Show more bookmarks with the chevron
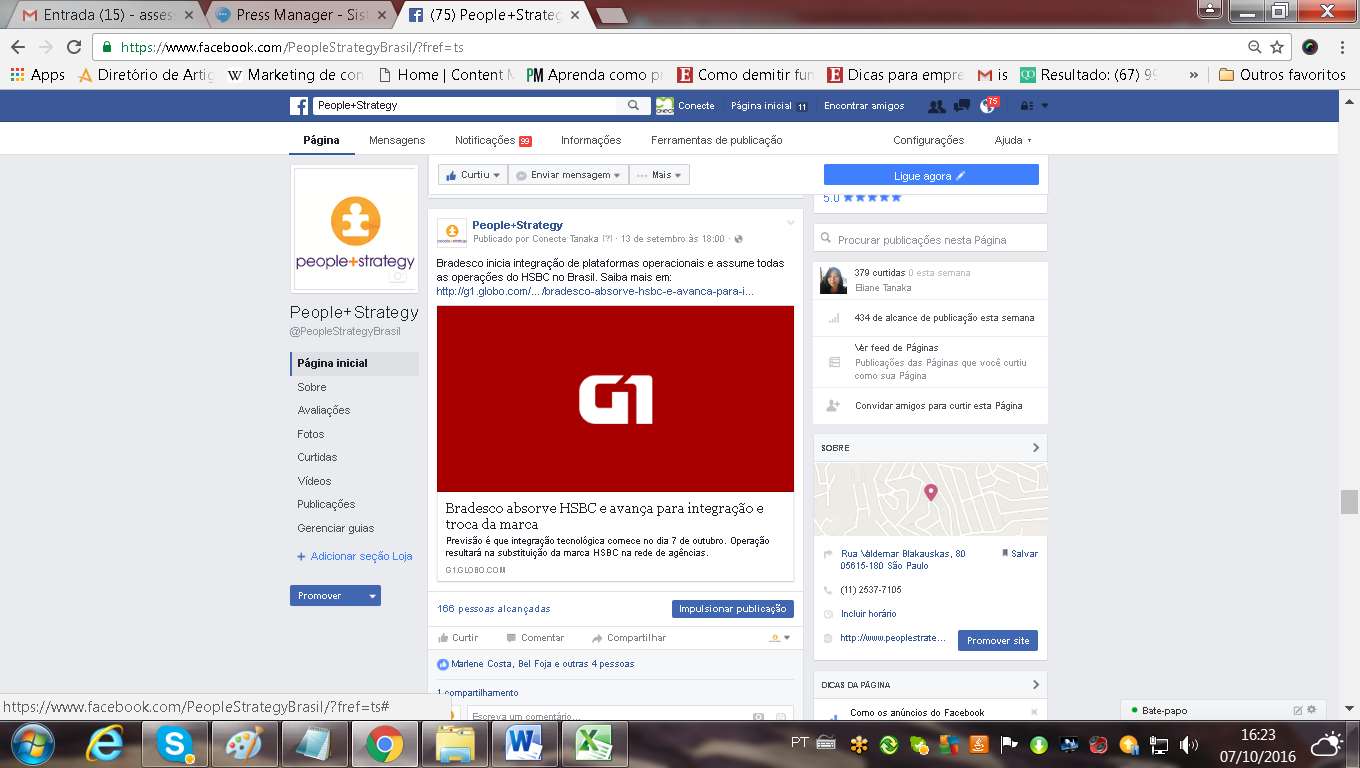 (x=1193, y=75)
